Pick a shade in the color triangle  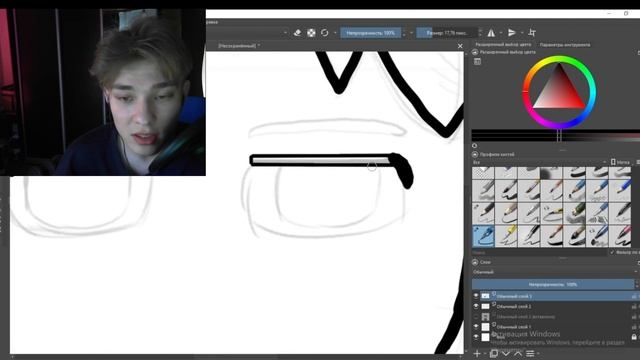(559, 92)
